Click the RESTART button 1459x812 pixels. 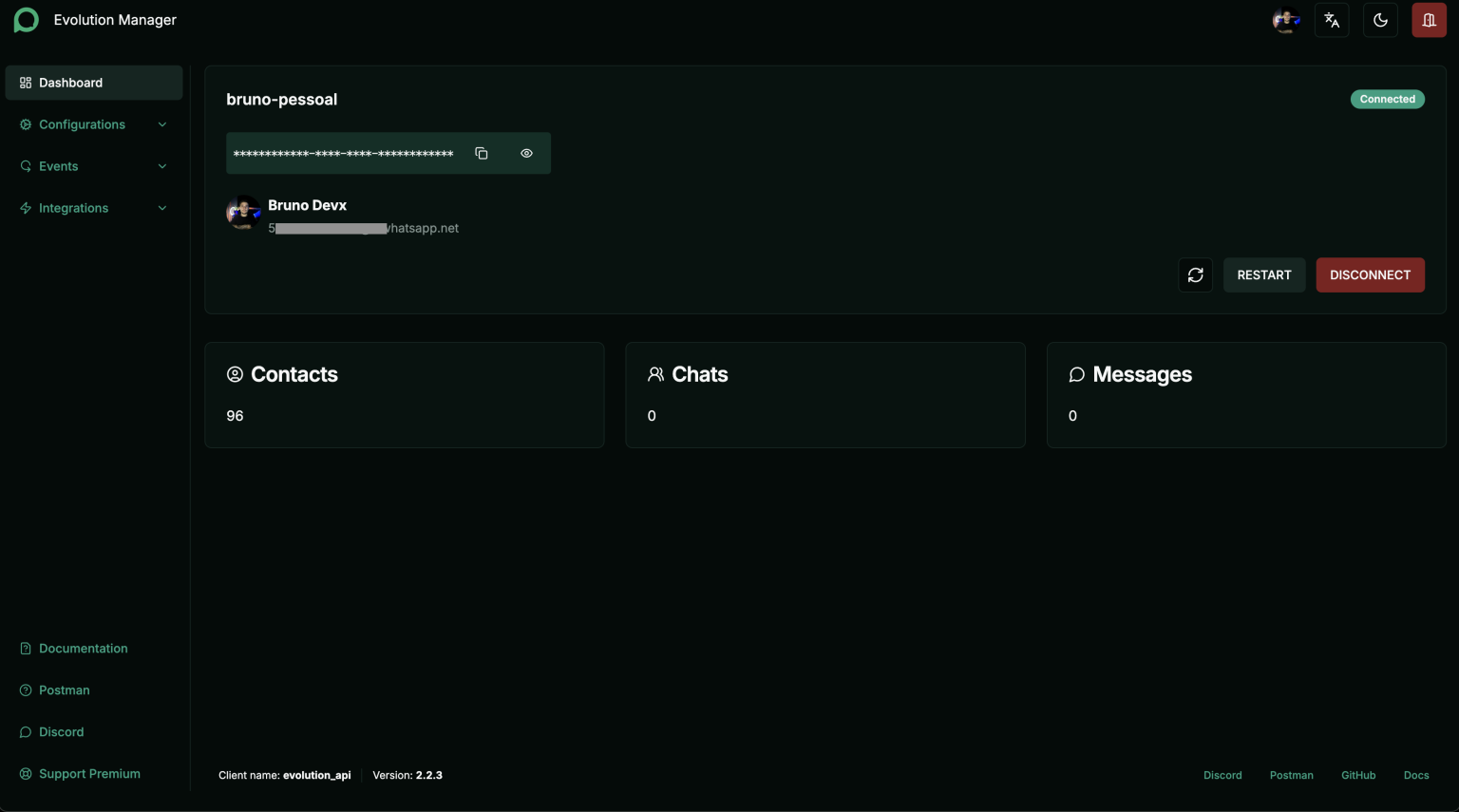[1263, 274]
